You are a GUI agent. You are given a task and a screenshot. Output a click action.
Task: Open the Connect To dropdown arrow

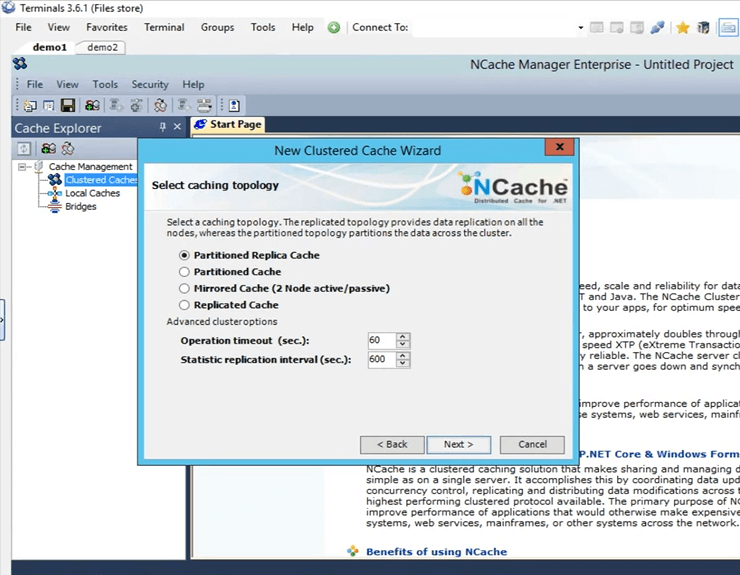tap(580, 28)
